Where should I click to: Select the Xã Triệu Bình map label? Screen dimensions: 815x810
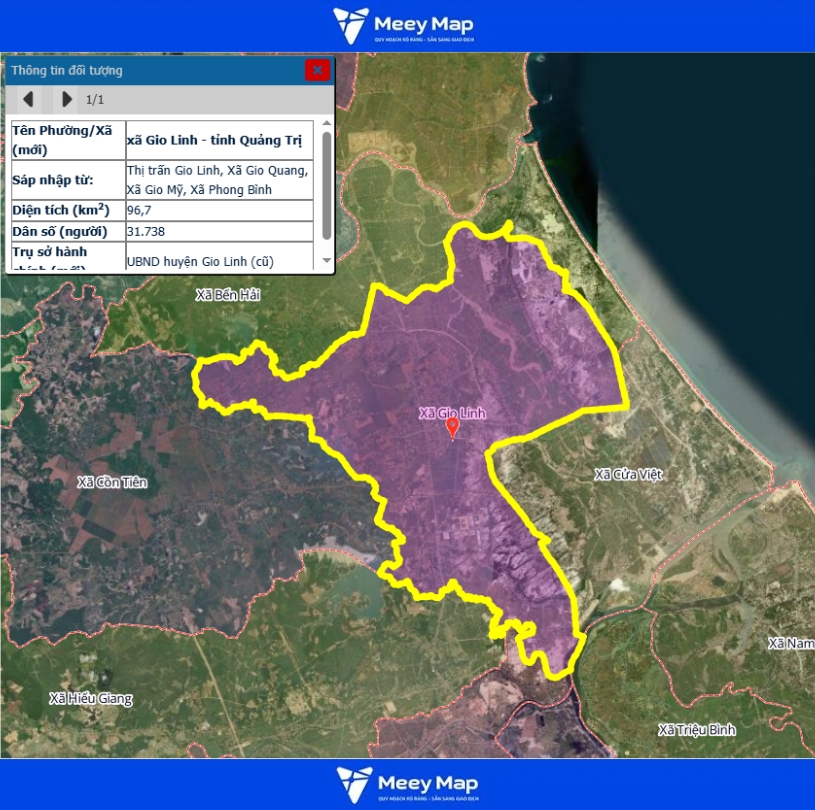(697, 730)
